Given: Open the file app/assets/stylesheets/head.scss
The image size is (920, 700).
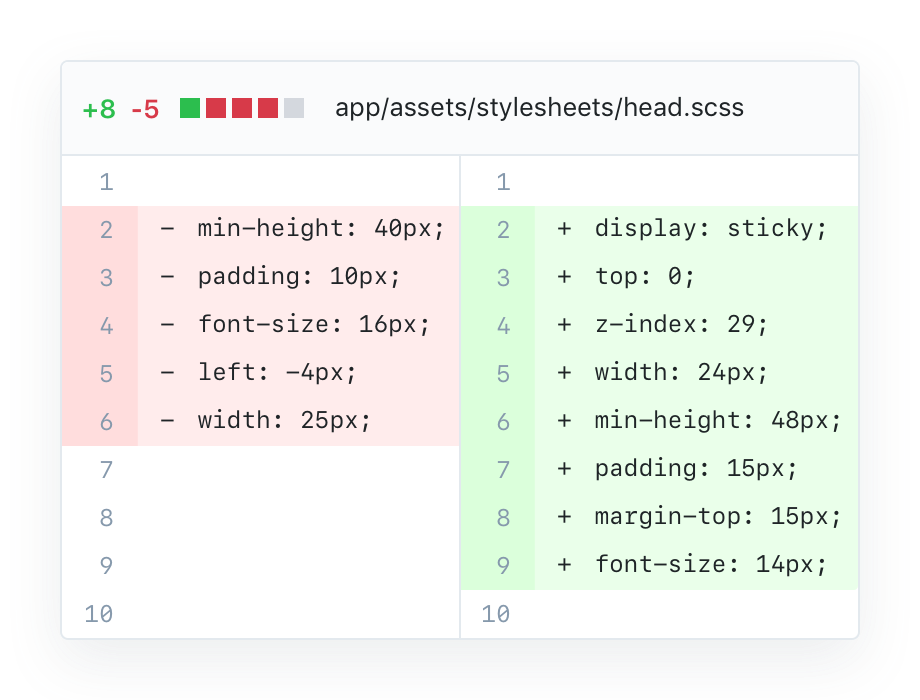Looking at the screenshot, I should 540,108.
